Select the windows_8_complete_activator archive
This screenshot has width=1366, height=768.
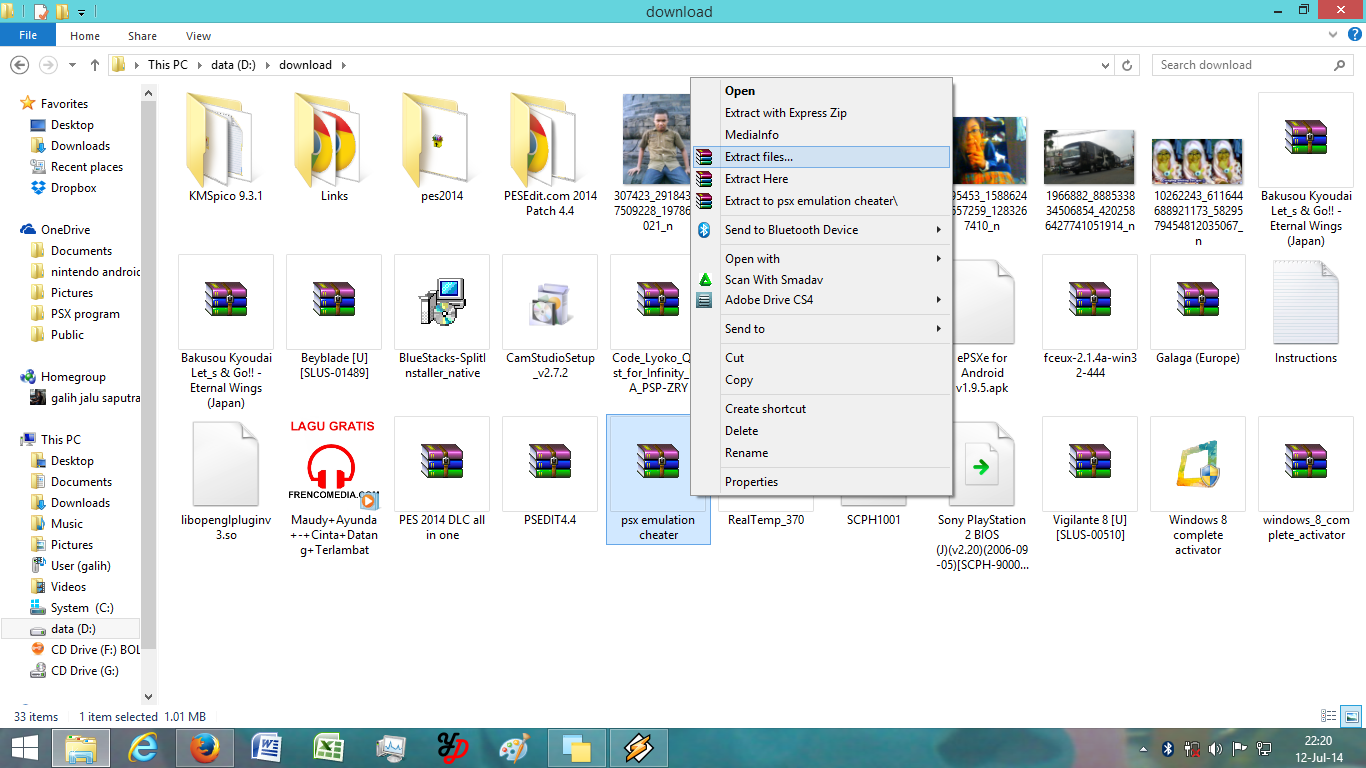[1306, 480]
